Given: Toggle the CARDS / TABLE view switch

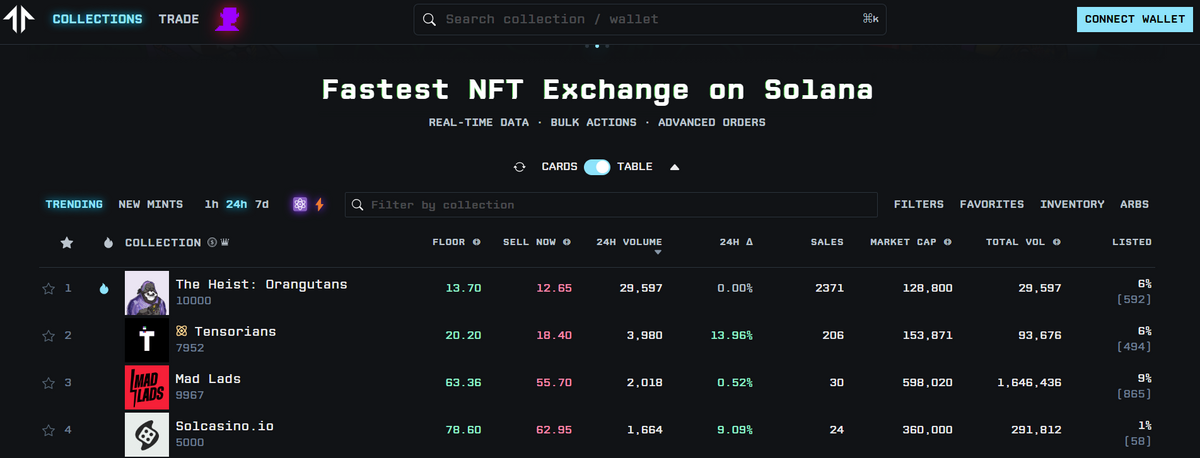Looking at the screenshot, I should 597,167.
